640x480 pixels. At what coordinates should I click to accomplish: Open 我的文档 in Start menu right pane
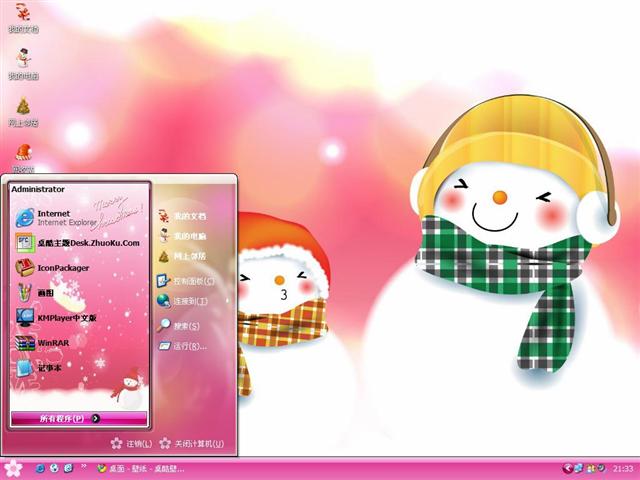click(182, 216)
